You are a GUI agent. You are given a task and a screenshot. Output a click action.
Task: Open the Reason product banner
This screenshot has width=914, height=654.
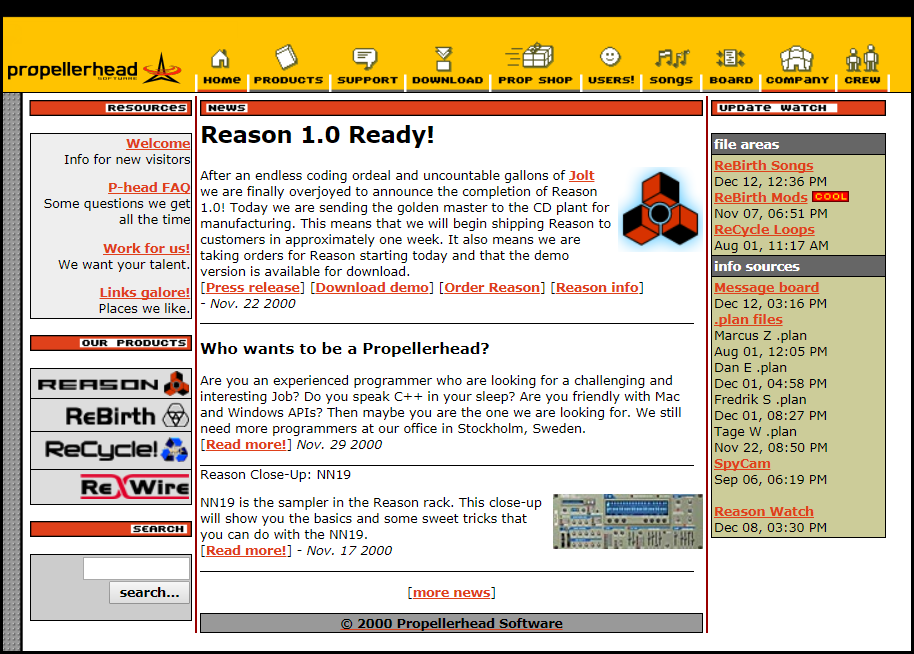[111, 384]
